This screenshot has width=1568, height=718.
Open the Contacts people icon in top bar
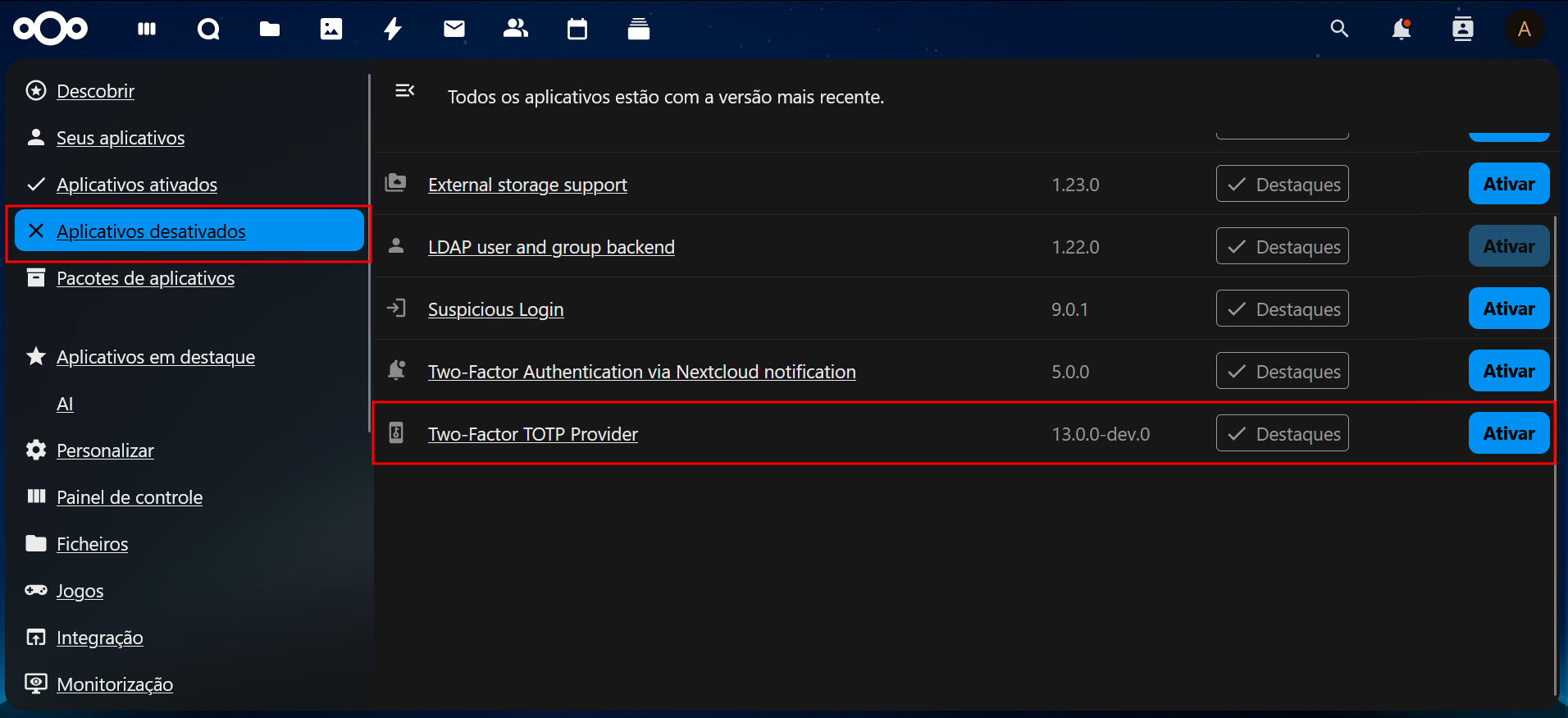[x=516, y=30]
